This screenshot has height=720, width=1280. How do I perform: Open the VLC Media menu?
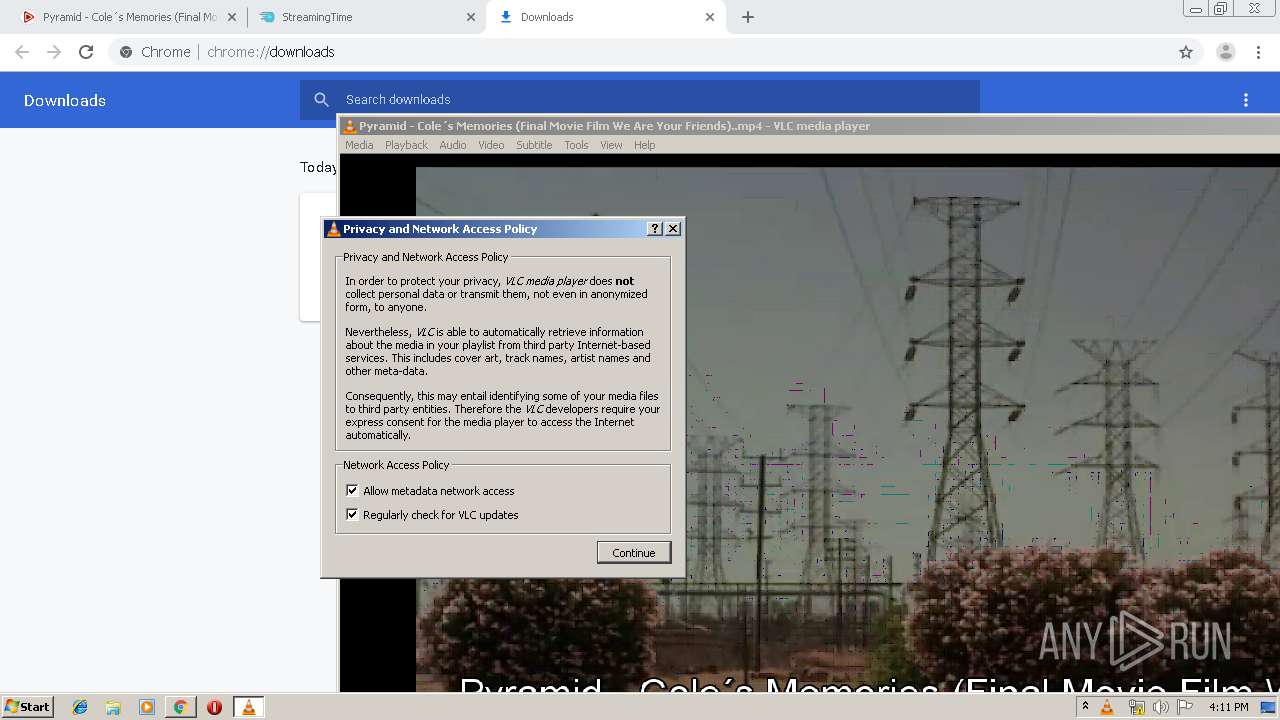[359, 145]
